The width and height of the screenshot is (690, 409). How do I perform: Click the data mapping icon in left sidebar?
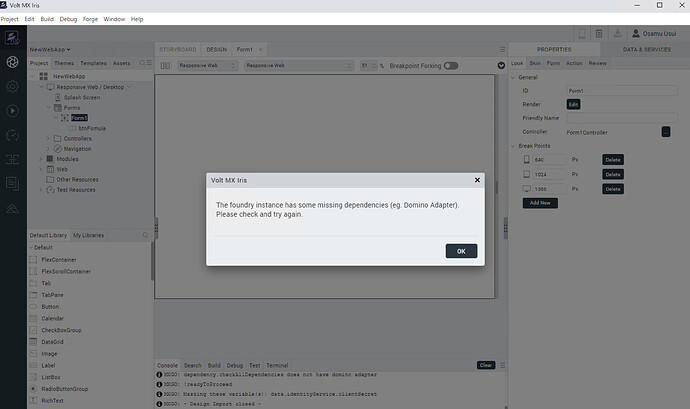click(x=12, y=159)
